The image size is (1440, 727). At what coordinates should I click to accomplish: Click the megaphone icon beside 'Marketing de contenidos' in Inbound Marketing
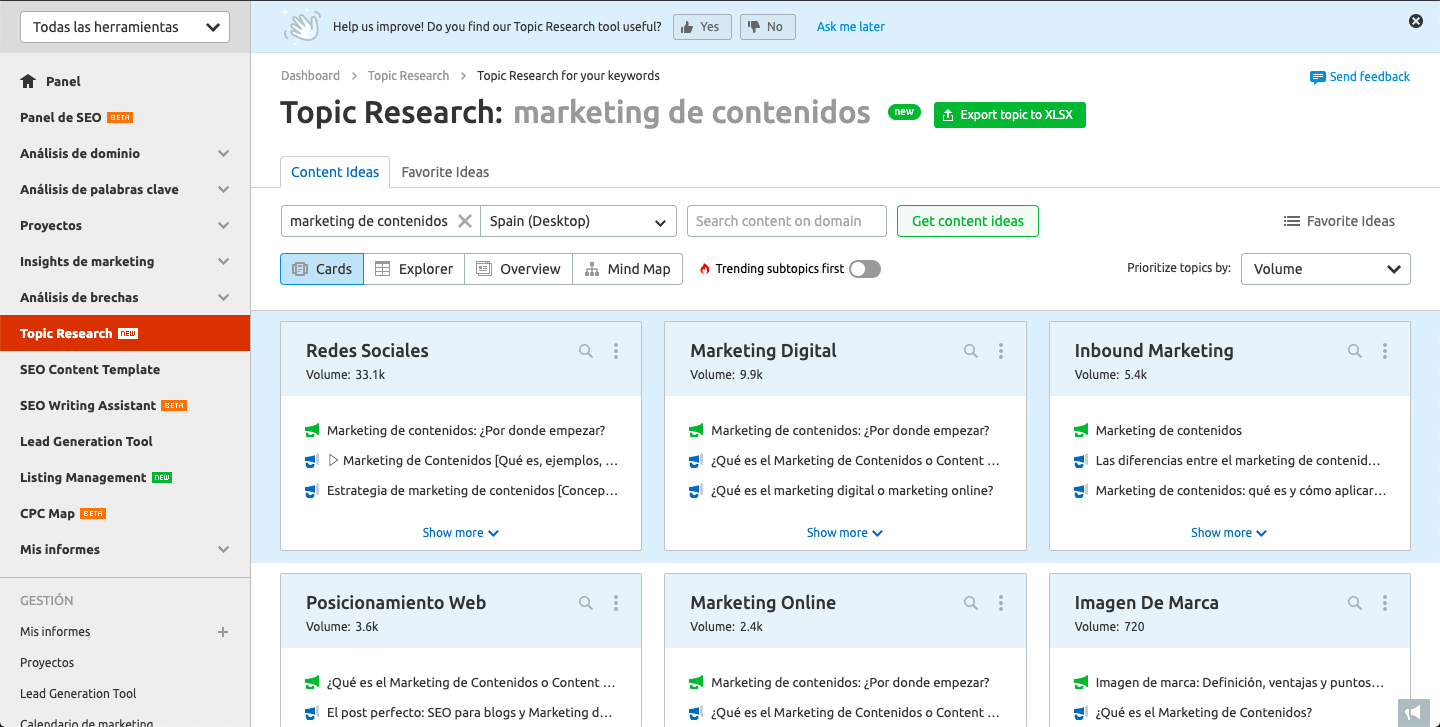(x=1080, y=431)
